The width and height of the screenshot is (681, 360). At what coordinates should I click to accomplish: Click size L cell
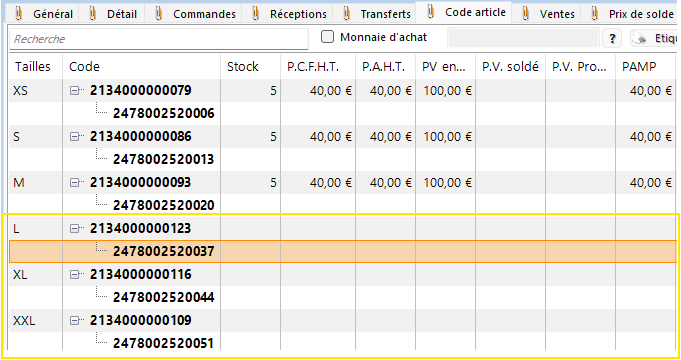(36, 228)
